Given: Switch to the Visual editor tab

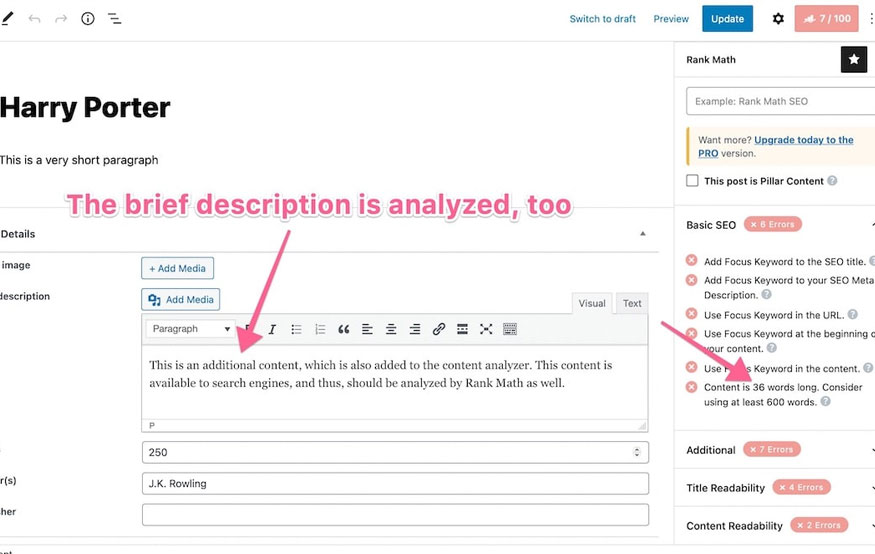Looking at the screenshot, I should [x=592, y=303].
